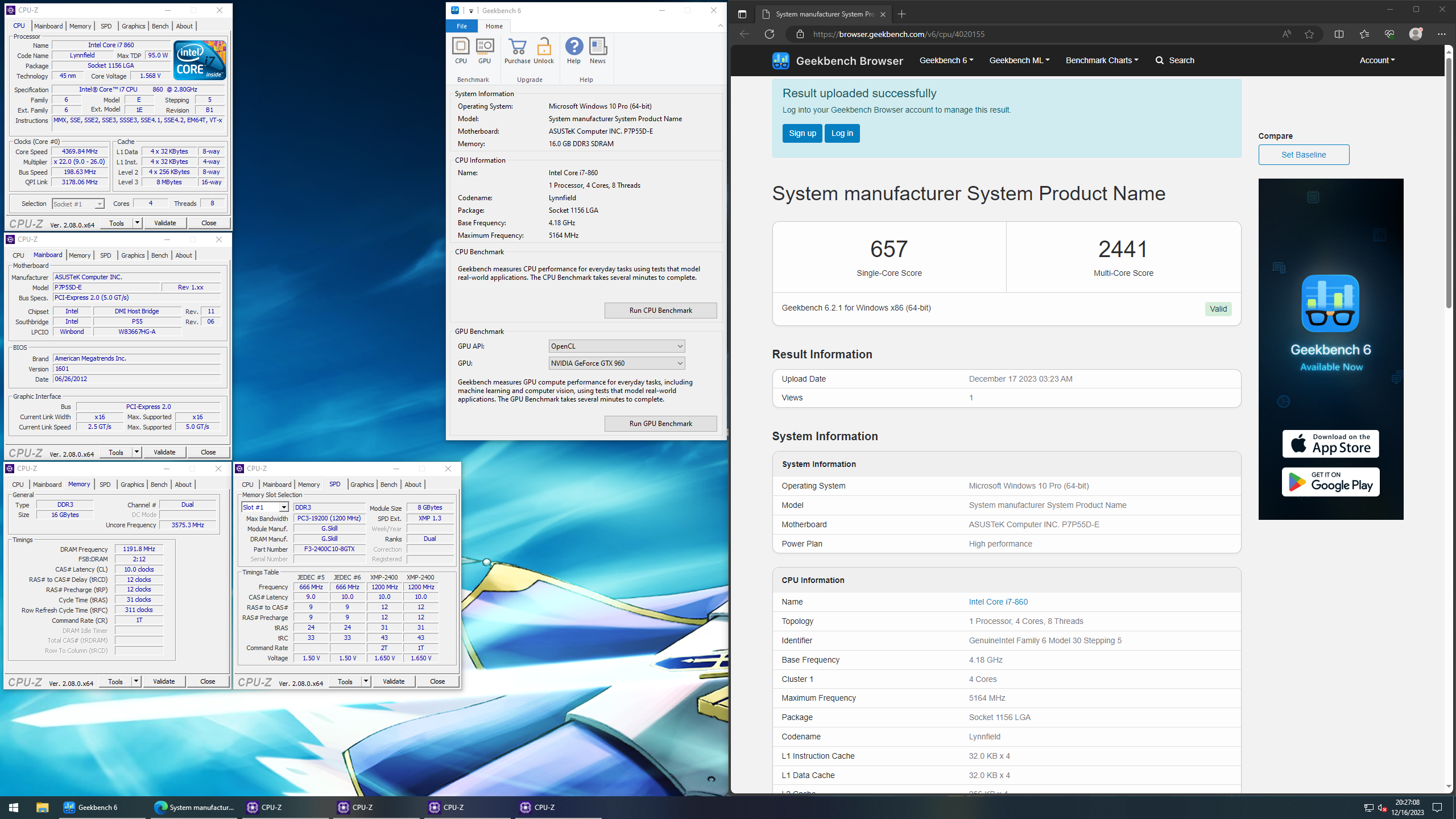Click Validate in CPU-Z SPD window
The image size is (1456, 819).
click(394, 681)
